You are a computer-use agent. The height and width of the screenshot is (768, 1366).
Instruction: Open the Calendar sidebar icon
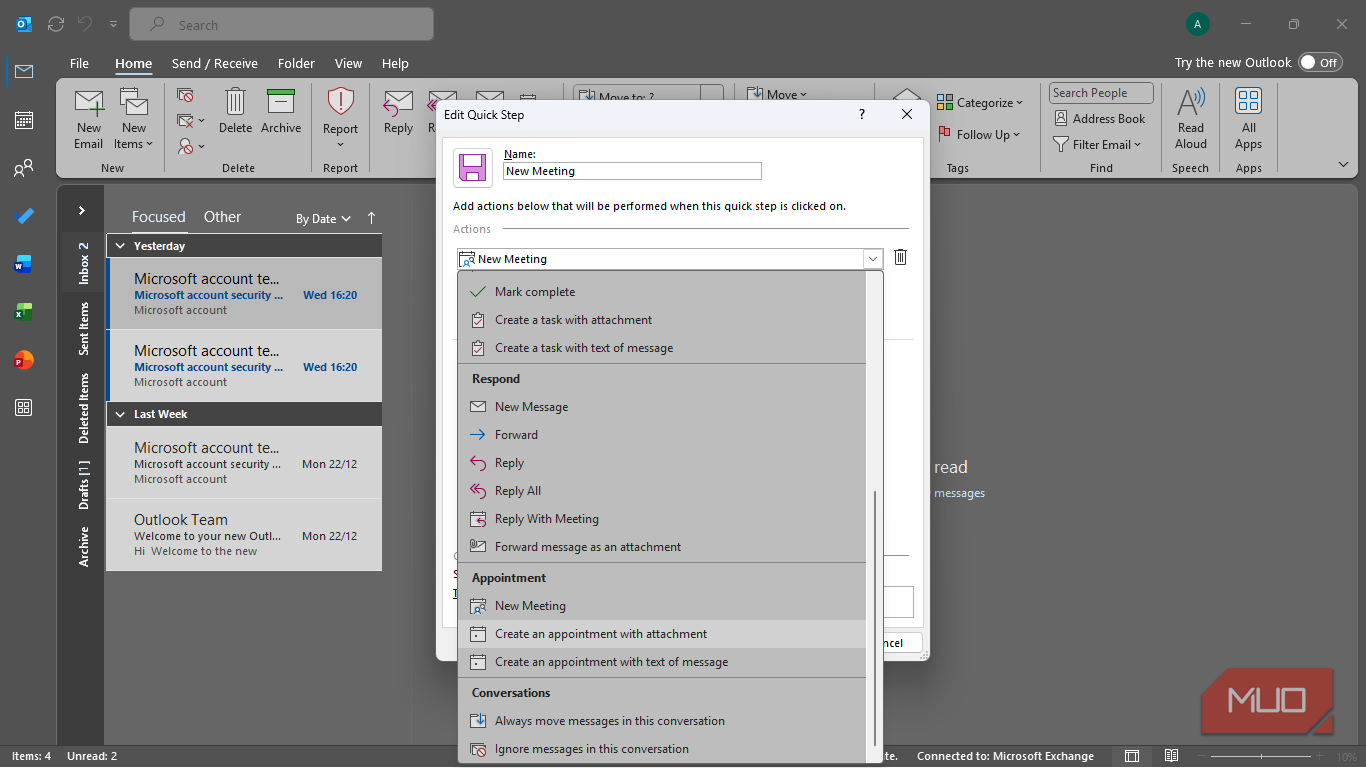coord(24,120)
